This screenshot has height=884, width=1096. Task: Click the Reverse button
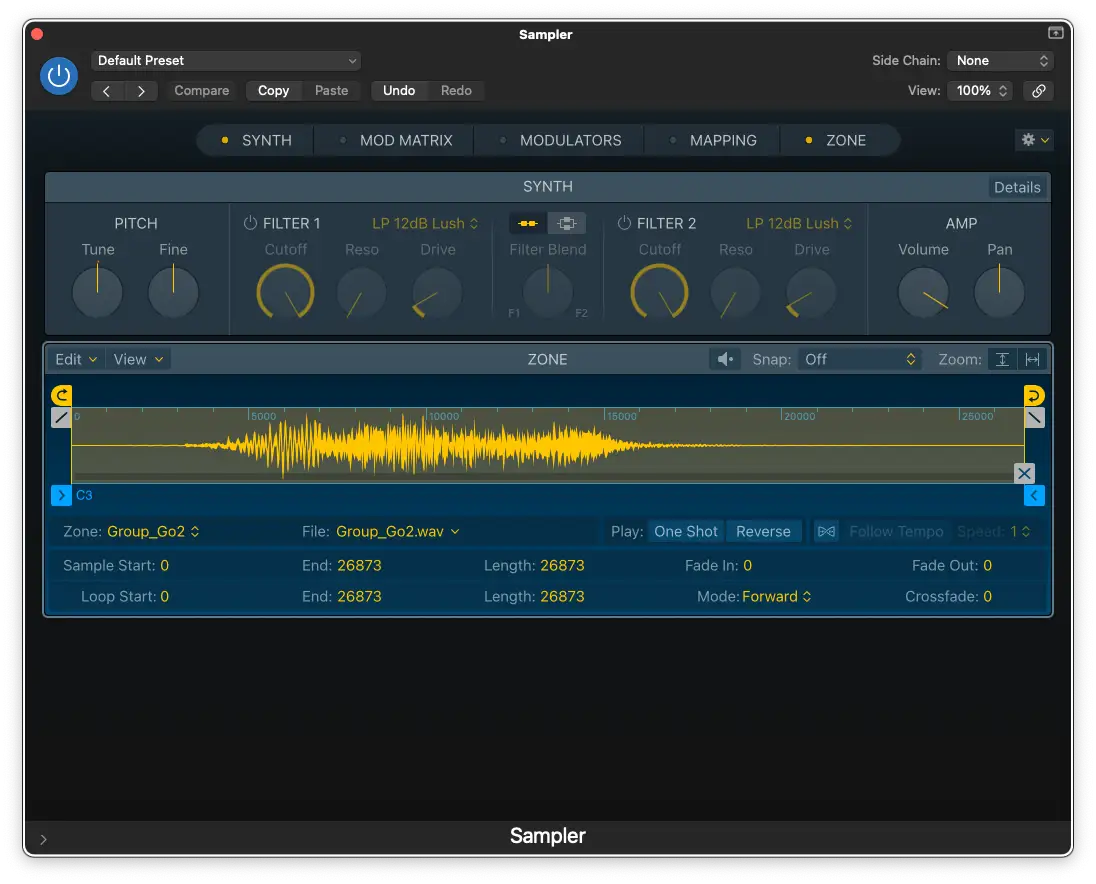(763, 531)
